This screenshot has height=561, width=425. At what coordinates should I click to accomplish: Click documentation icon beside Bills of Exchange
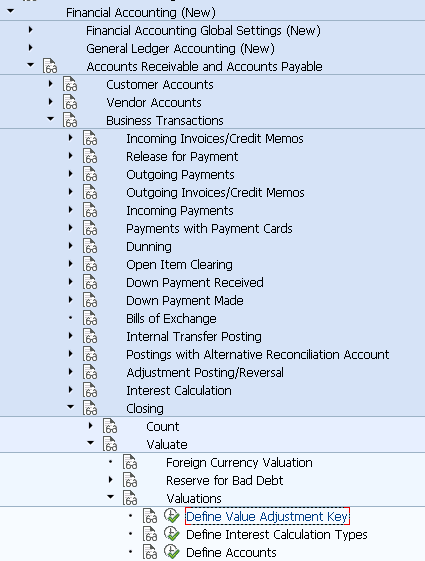coord(90,318)
